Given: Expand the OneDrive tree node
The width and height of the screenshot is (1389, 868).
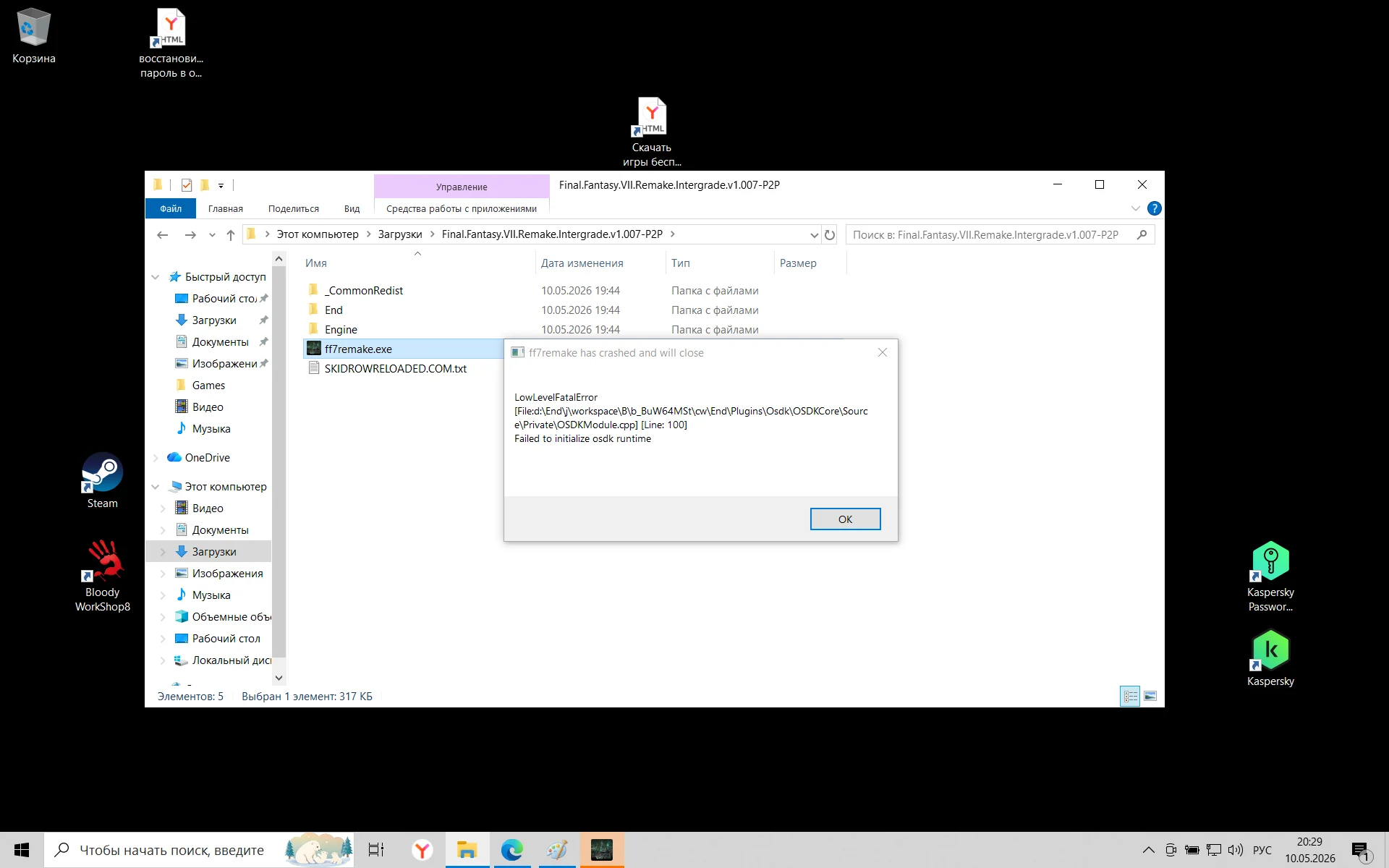Looking at the screenshot, I should (x=156, y=458).
